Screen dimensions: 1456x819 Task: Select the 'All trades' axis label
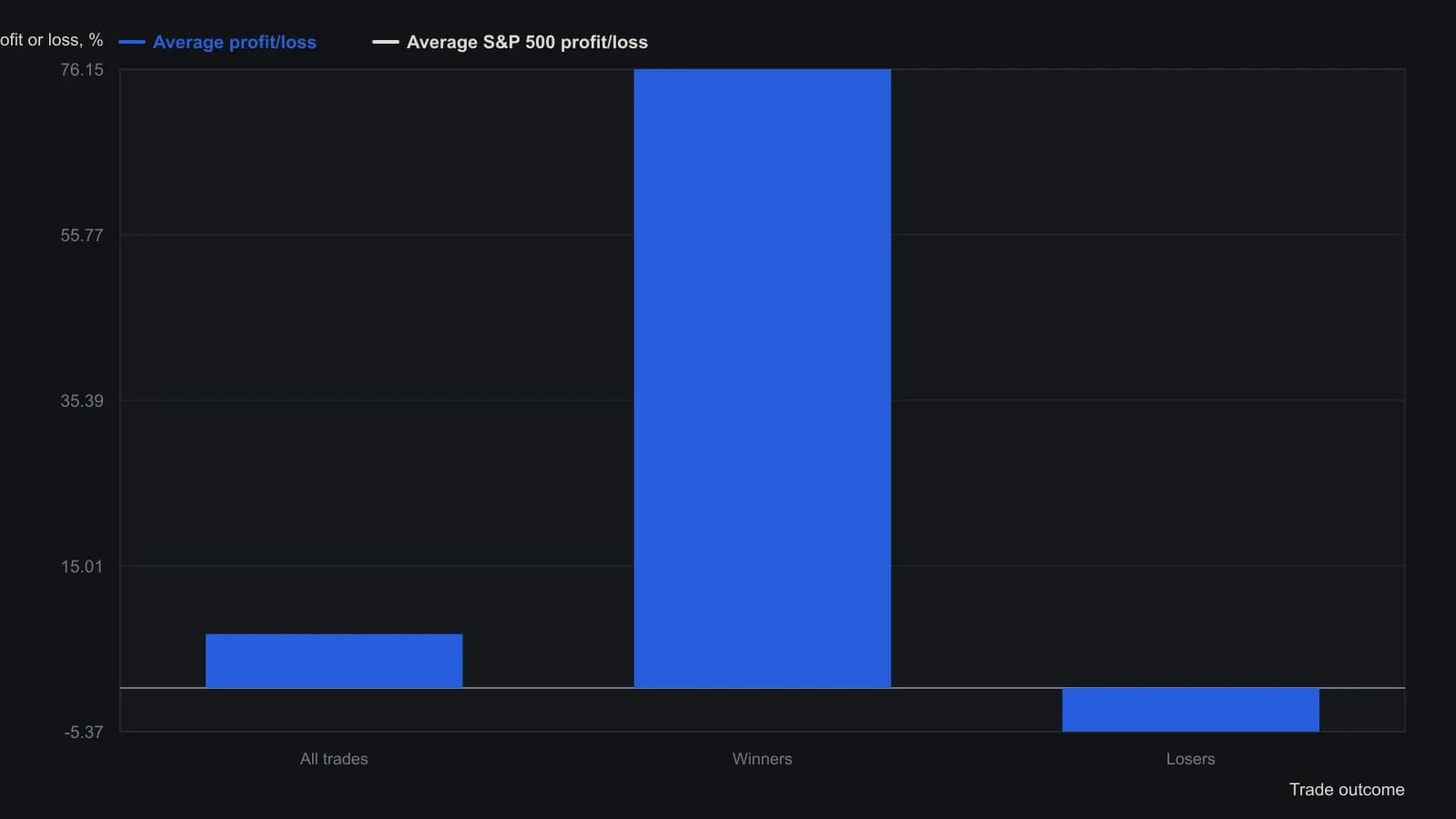point(334,759)
